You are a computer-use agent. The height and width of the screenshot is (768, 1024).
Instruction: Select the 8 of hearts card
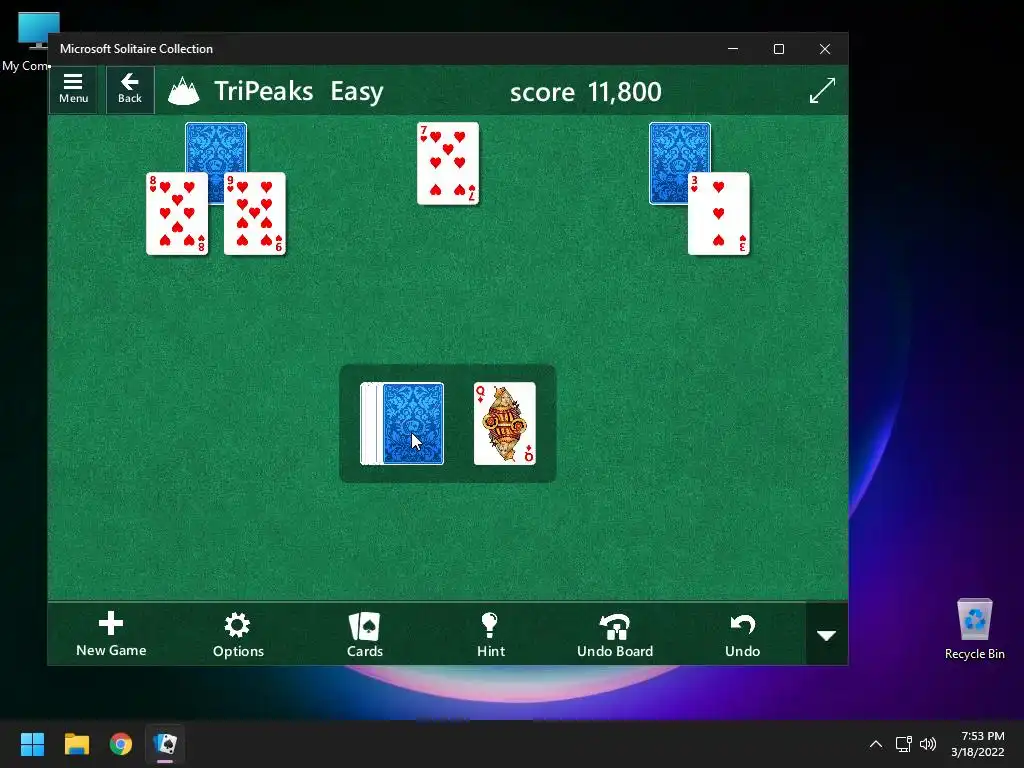click(177, 214)
